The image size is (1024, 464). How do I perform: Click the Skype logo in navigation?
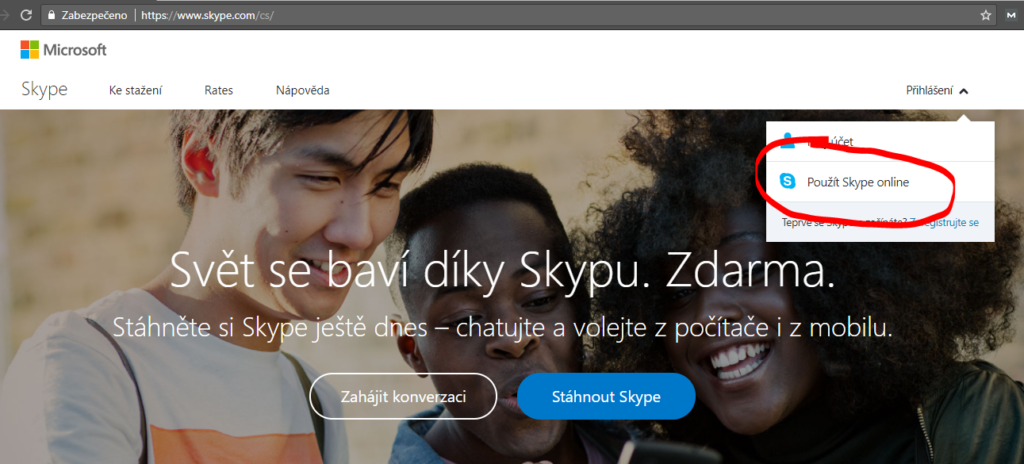pos(44,90)
